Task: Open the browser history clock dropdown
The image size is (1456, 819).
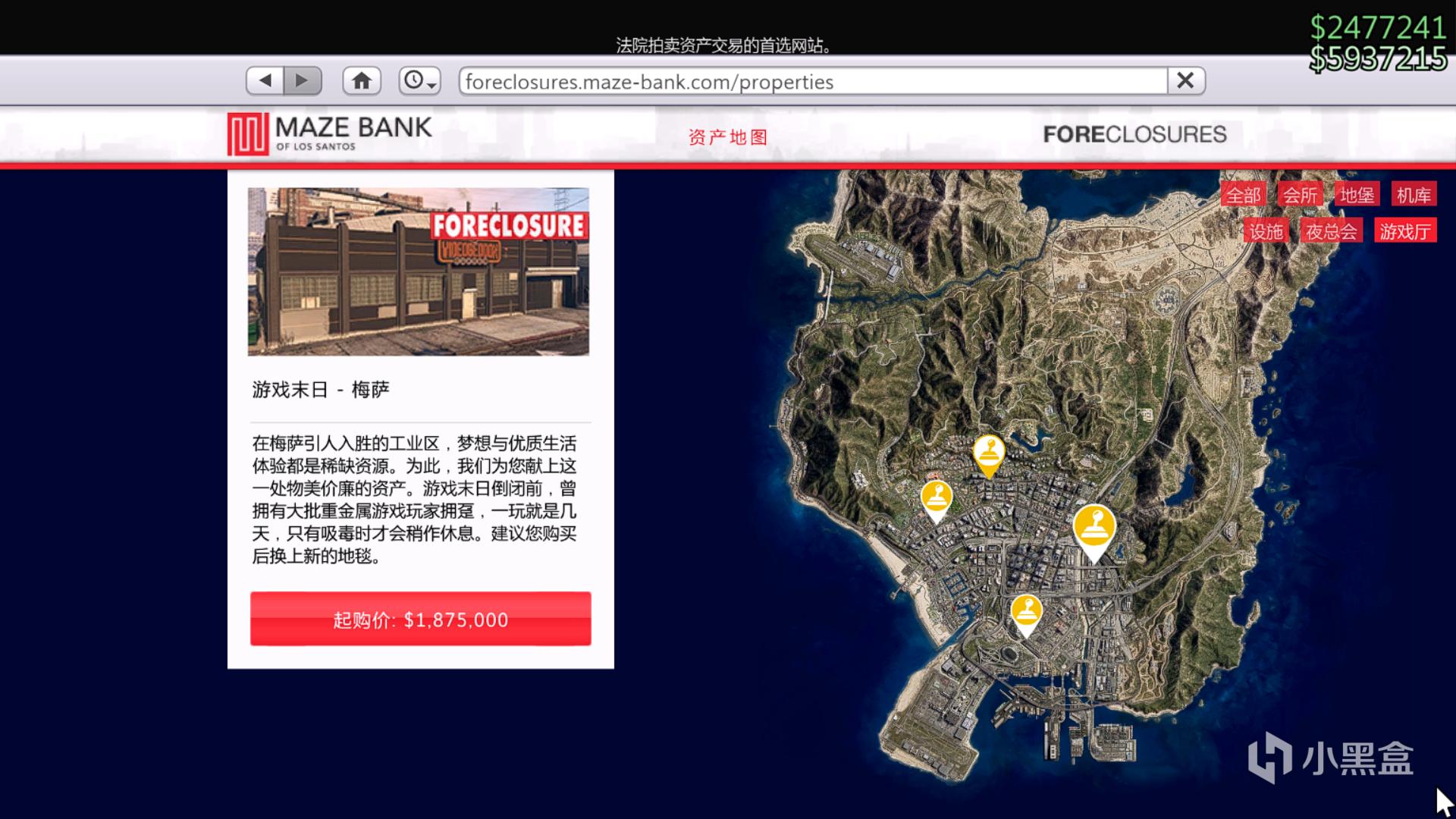Action: pos(419,80)
